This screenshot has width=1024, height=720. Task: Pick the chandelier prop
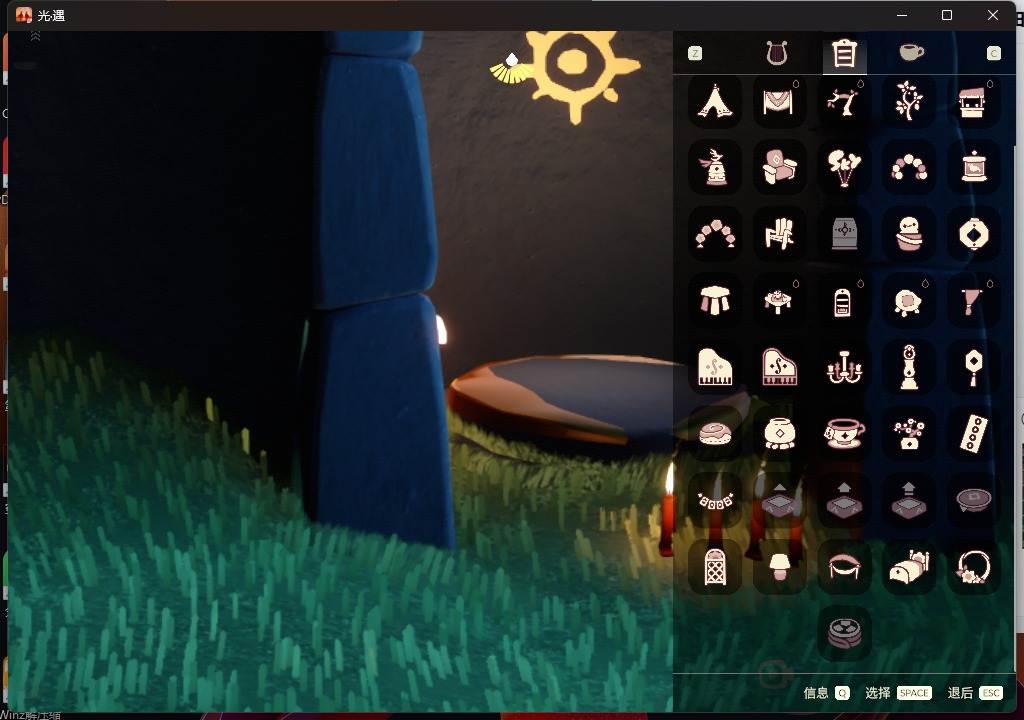tap(843, 367)
